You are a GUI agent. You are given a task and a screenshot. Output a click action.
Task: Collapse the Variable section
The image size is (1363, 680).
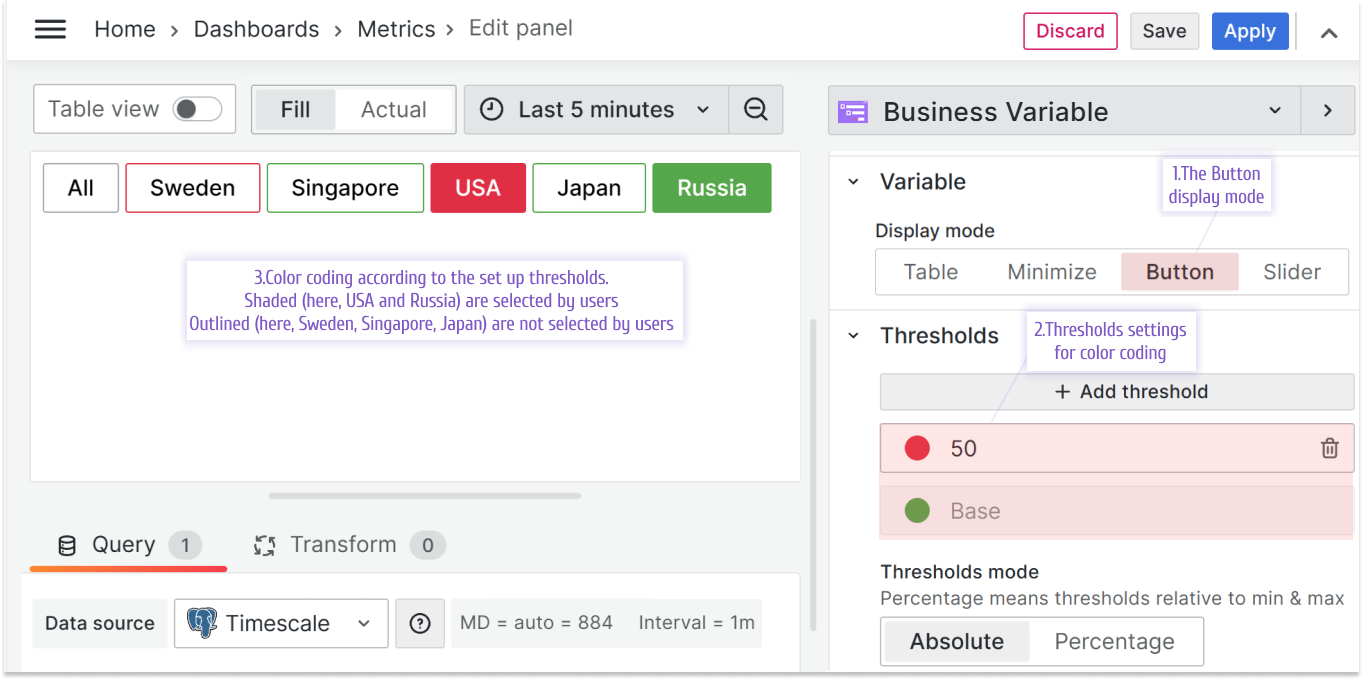tap(852, 181)
